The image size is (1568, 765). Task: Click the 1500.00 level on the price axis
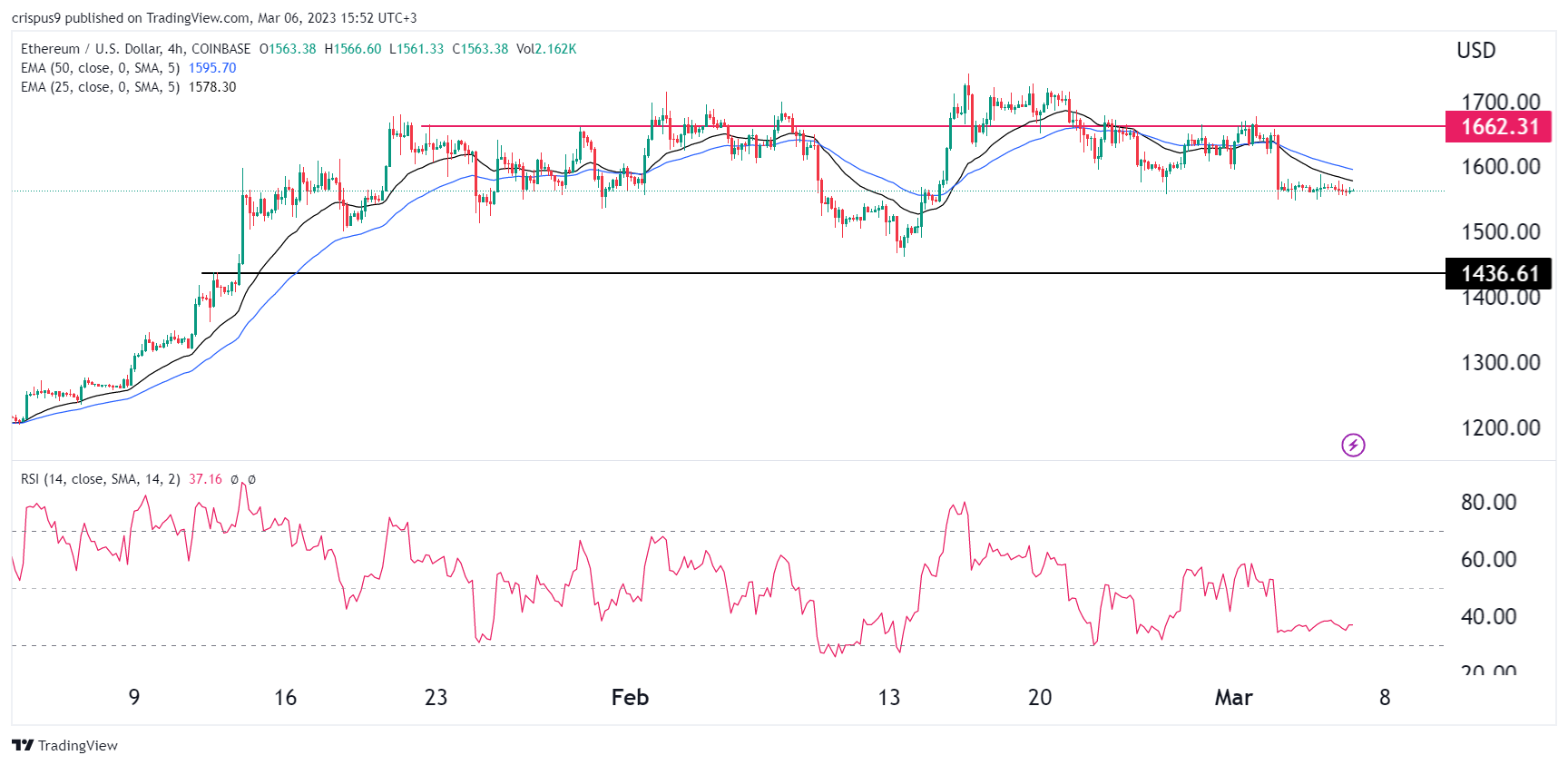1500,231
